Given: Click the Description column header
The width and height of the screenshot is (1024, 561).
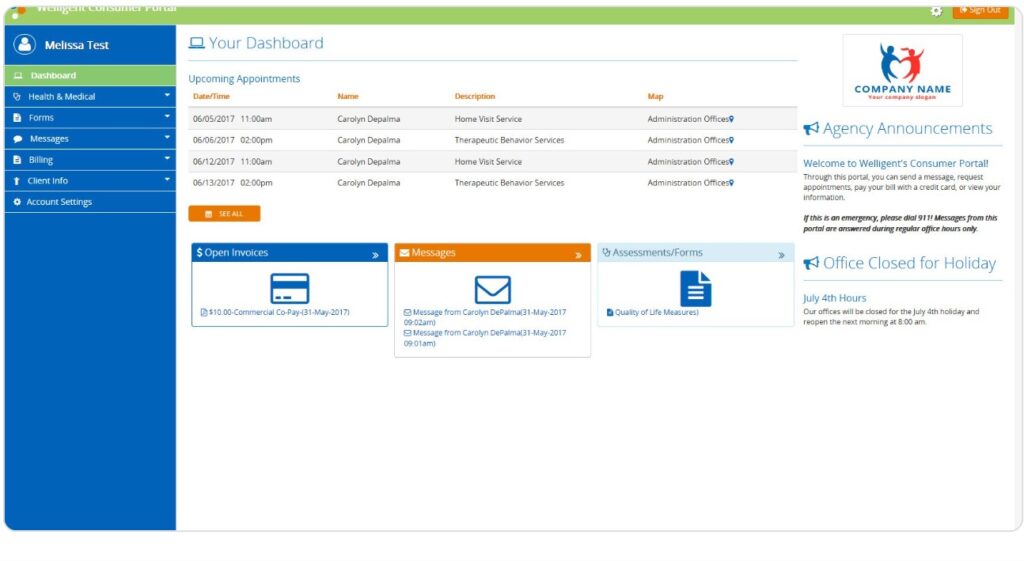Looking at the screenshot, I should point(475,96).
